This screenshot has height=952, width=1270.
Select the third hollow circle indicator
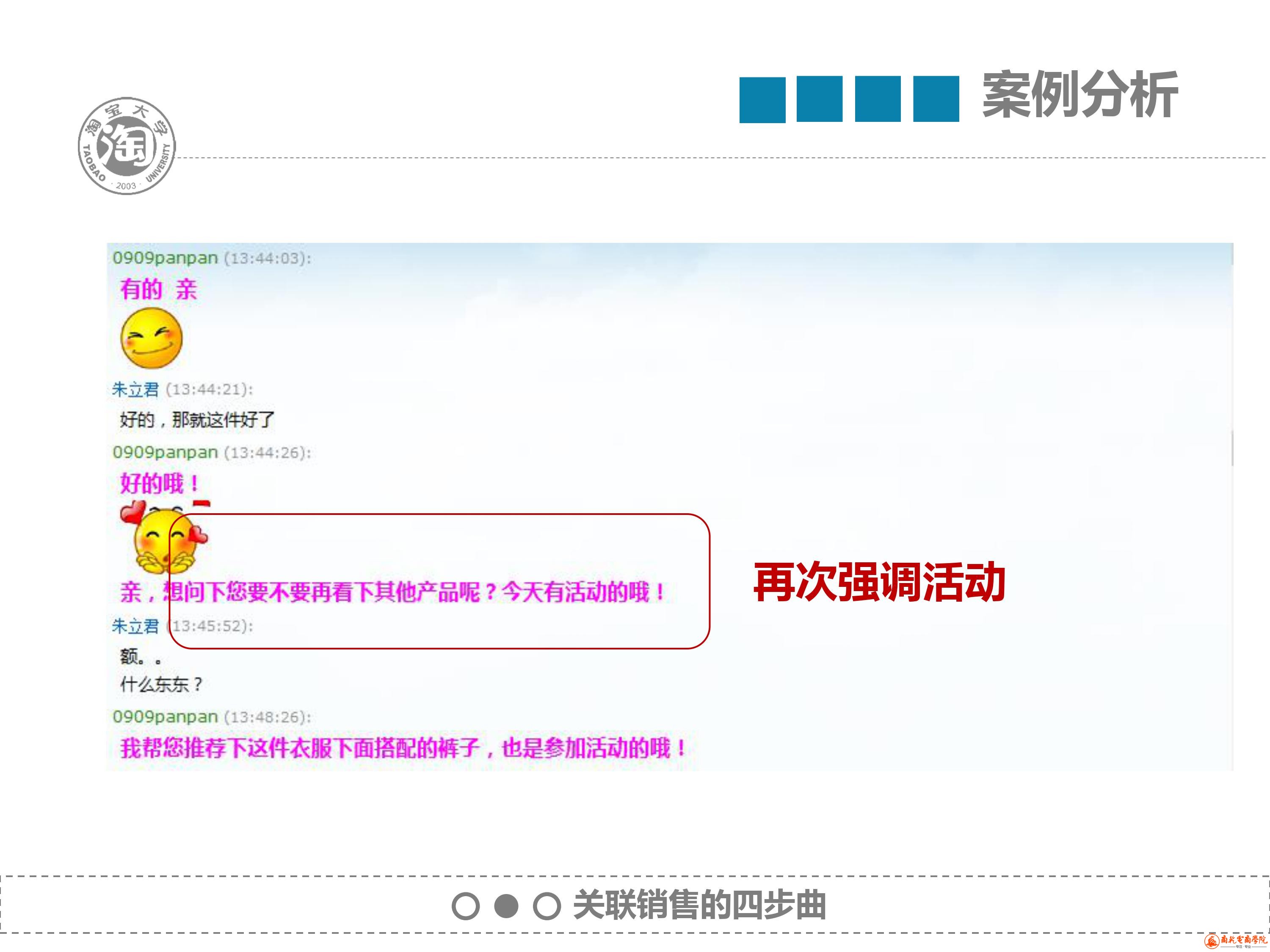pos(547,906)
